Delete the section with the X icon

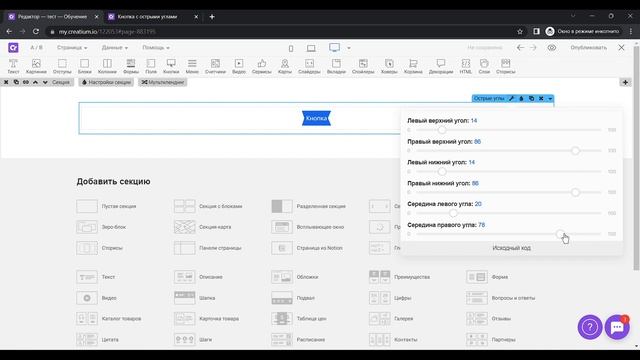(6, 82)
